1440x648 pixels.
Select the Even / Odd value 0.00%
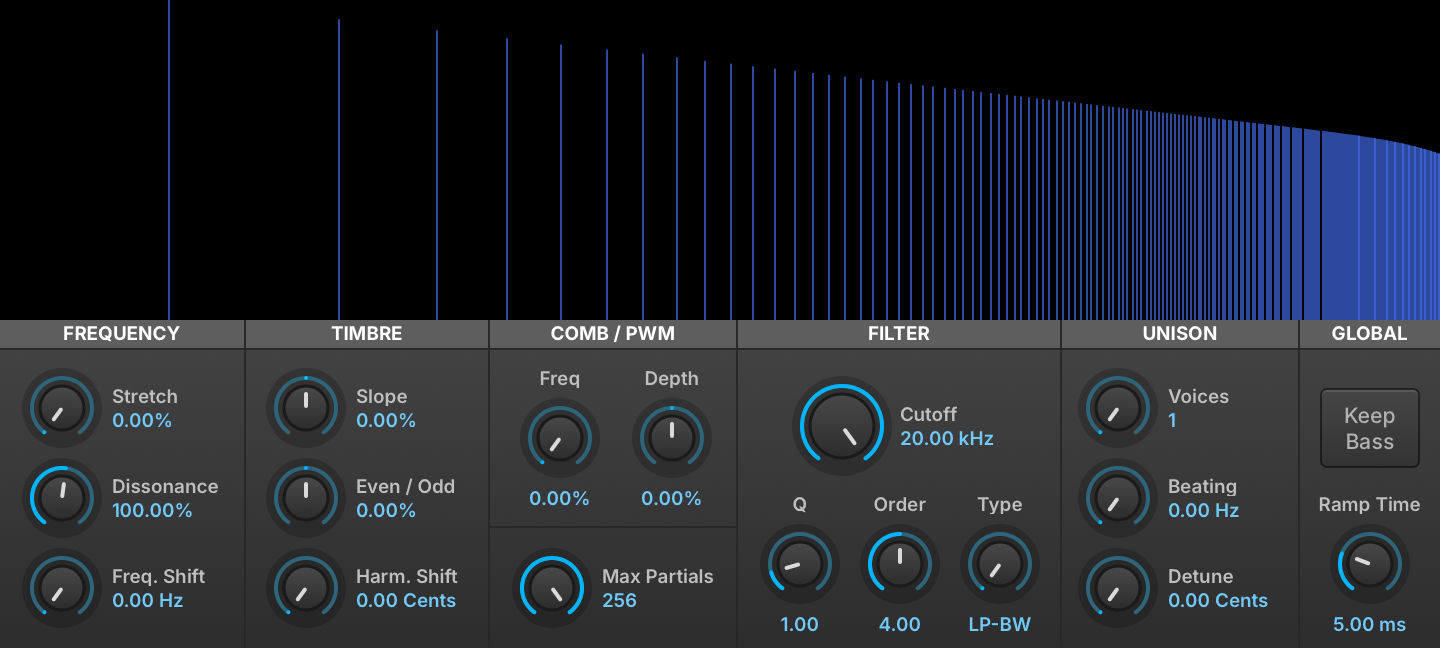click(386, 511)
